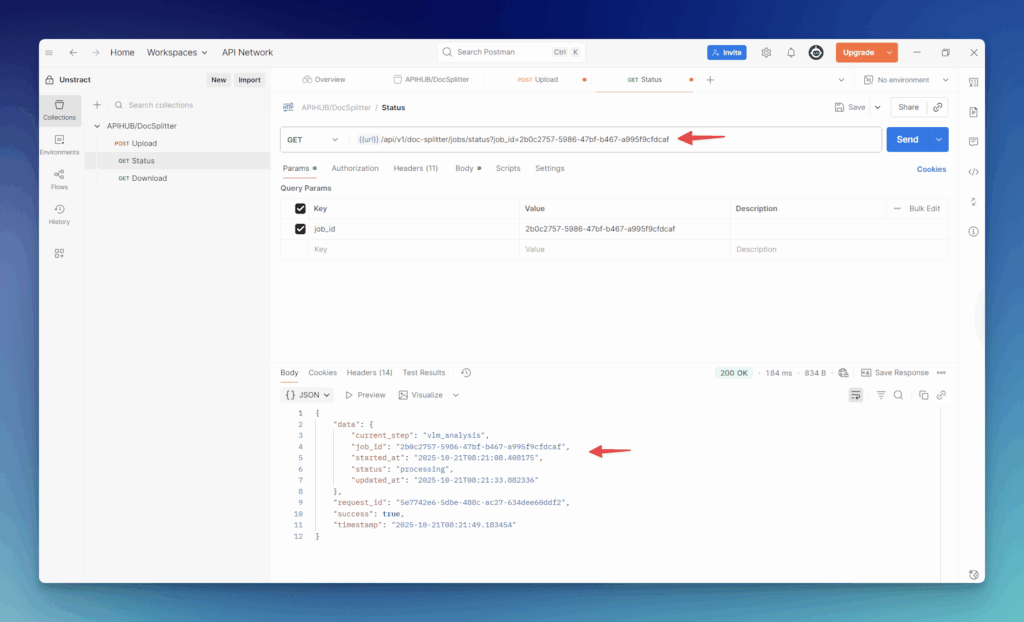Switch to the POST Upload tab
This screenshot has width=1024, height=622.
pos(538,80)
